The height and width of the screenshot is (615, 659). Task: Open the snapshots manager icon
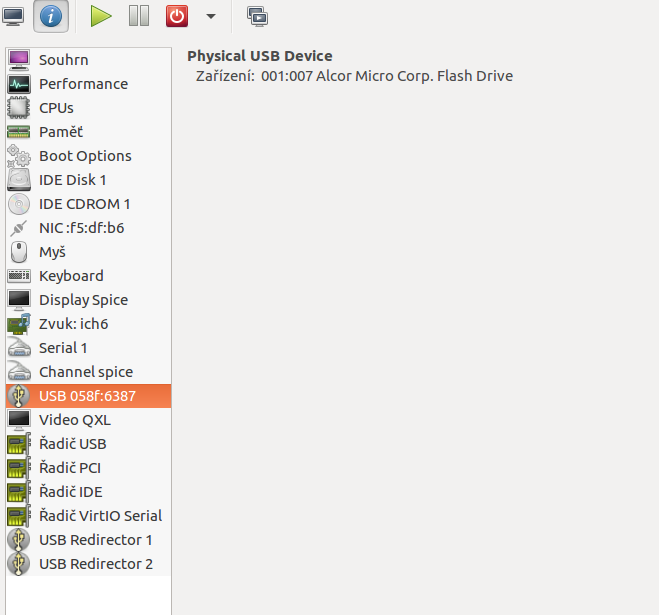(x=257, y=16)
